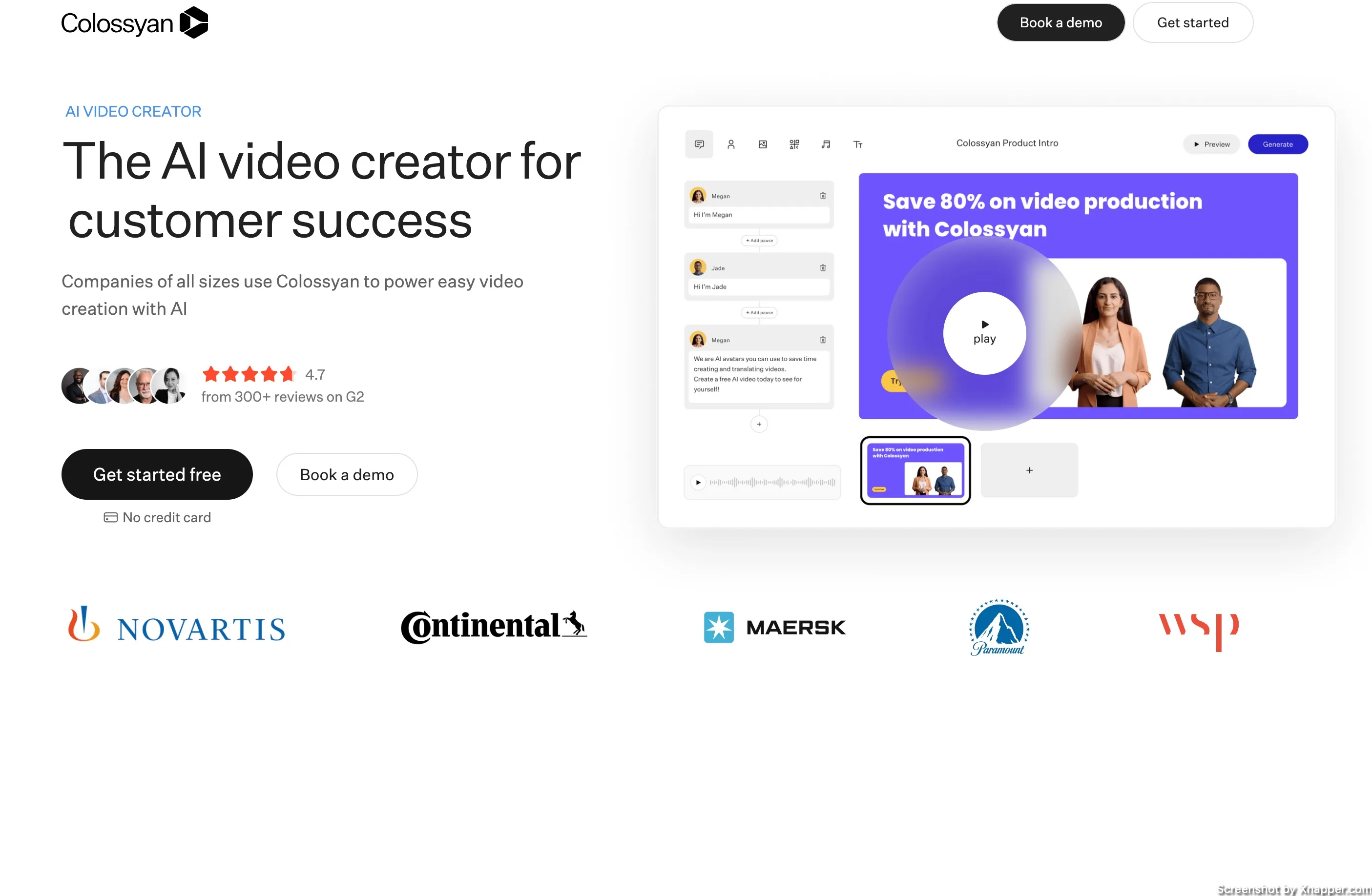The width and height of the screenshot is (1372, 896).
Task: Click the five-star G2 rating
Action: 249,374
